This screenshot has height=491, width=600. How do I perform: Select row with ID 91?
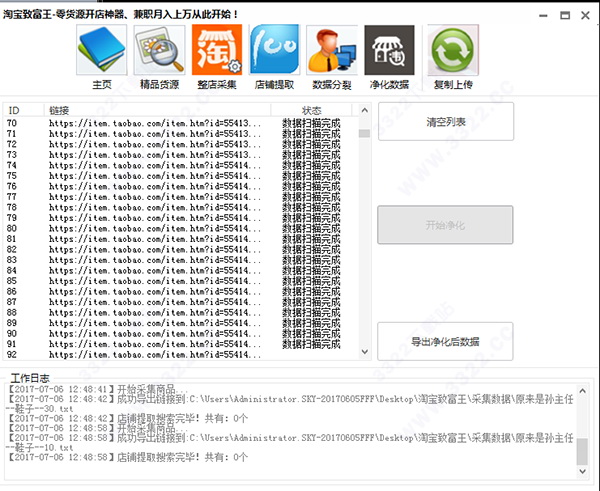click(x=181, y=344)
